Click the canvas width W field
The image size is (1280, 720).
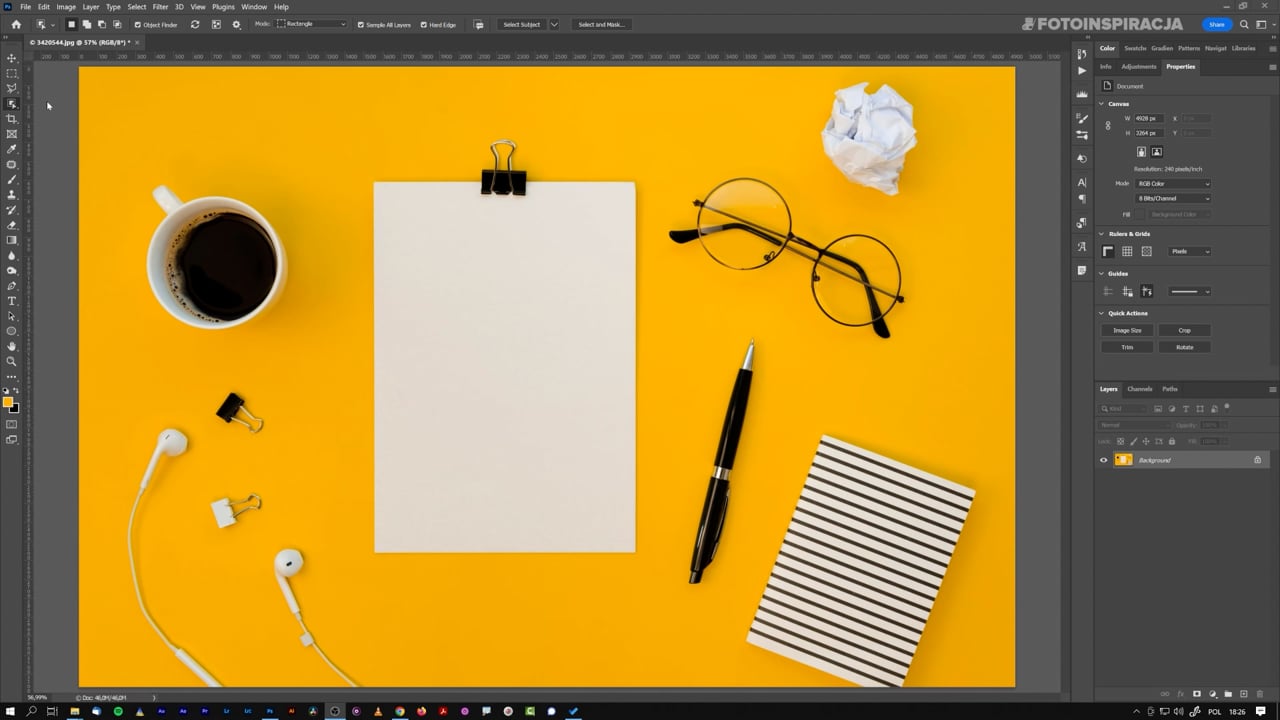click(1147, 118)
